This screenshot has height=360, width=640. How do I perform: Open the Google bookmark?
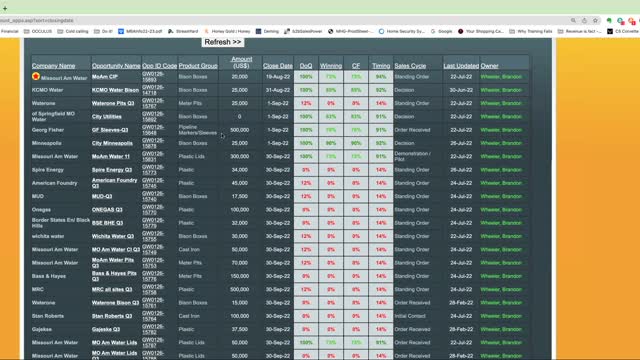click(441, 31)
